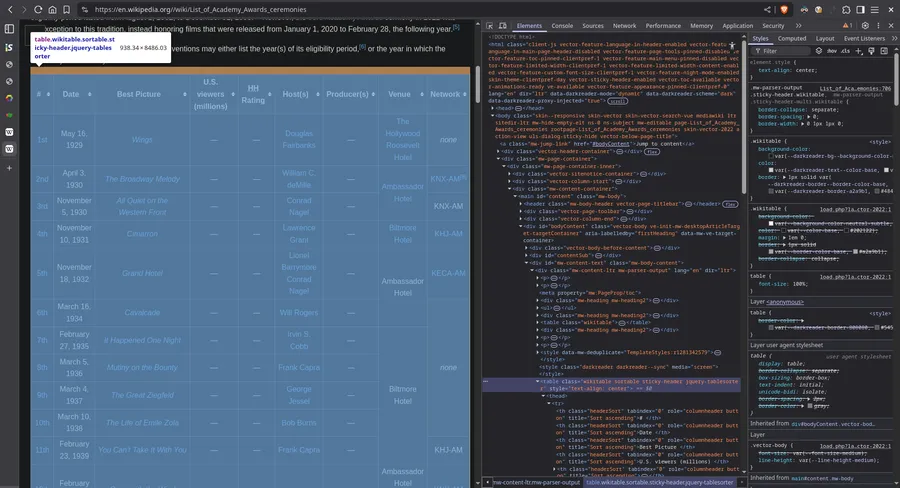Toggle the device toolbar icon in DevTools
Screen dimensions: 900x488
(x=504, y=26)
